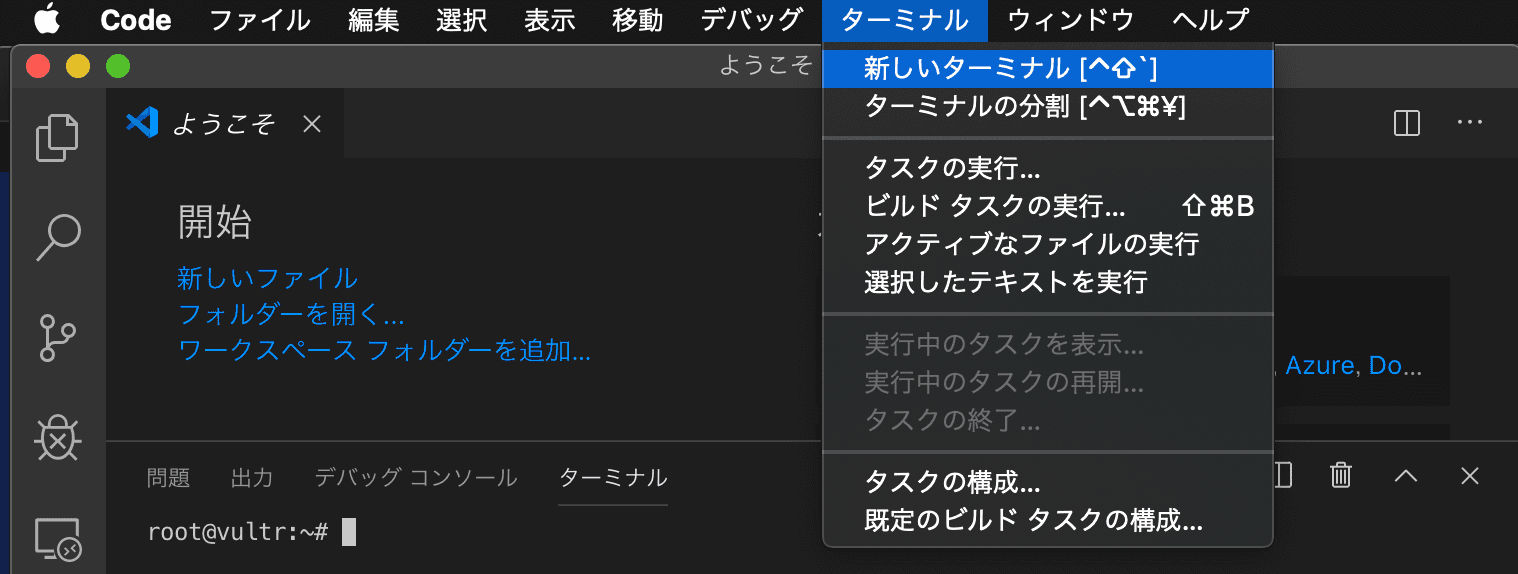
Task: Click the split editor icon
Action: tap(1407, 123)
